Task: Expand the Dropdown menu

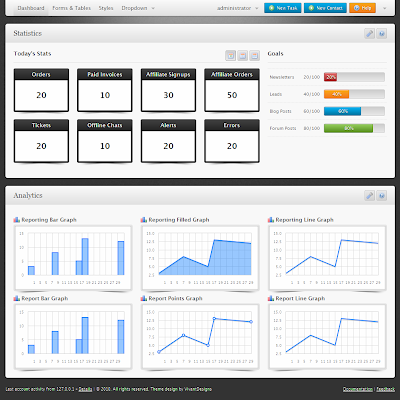Action: (x=138, y=8)
